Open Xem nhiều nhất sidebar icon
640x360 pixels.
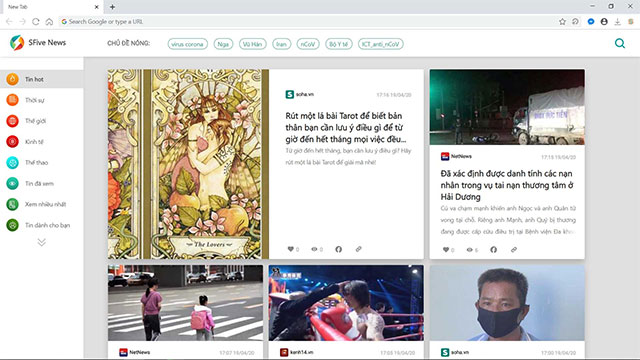[12, 204]
